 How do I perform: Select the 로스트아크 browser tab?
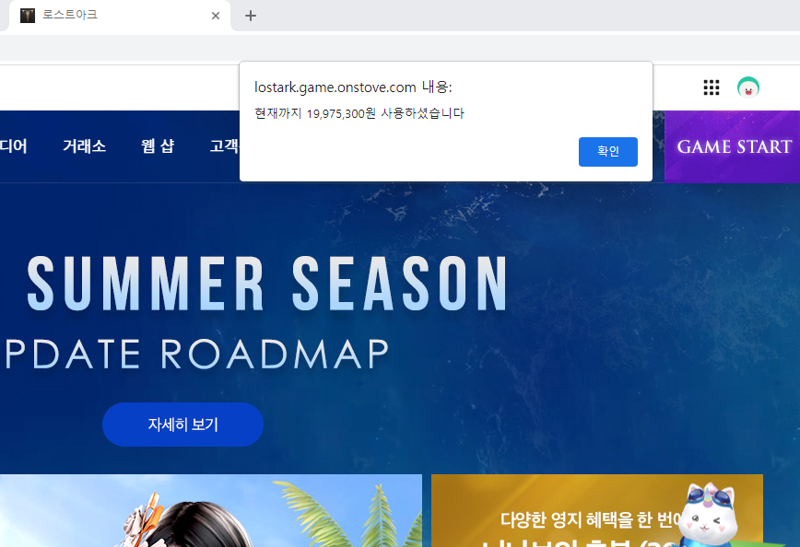(x=119, y=16)
